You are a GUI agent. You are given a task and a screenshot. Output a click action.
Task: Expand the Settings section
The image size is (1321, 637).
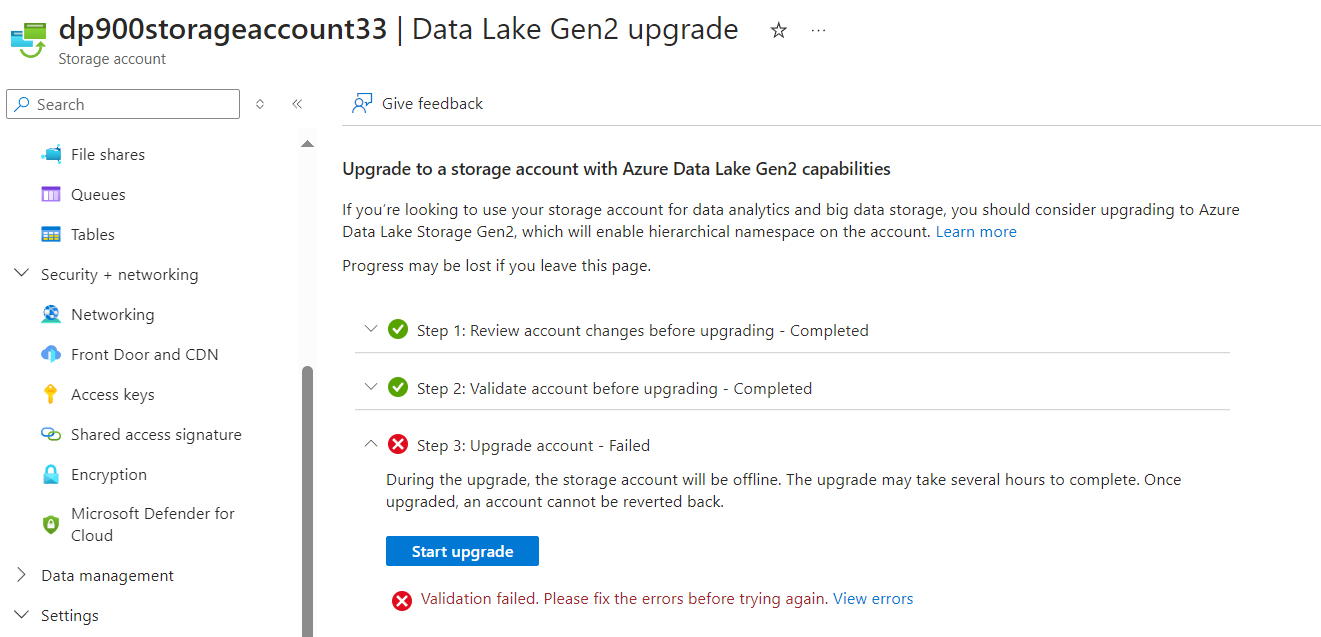[73, 614]
